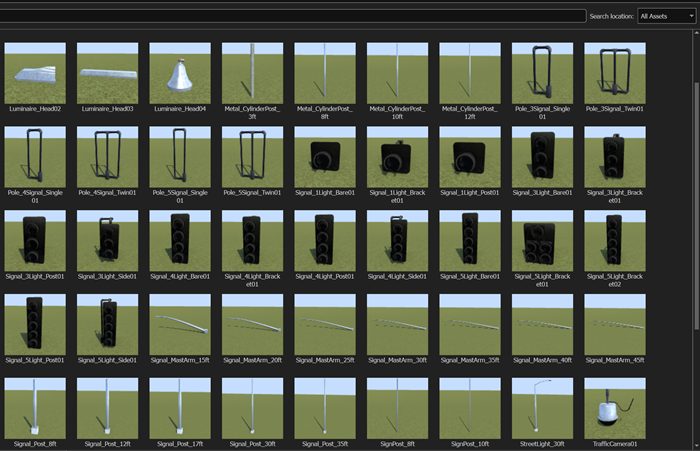Click the Signal_MastArm_45ft thumbnail
Viewport: 700px width, 451px height.
pos(615,325)
